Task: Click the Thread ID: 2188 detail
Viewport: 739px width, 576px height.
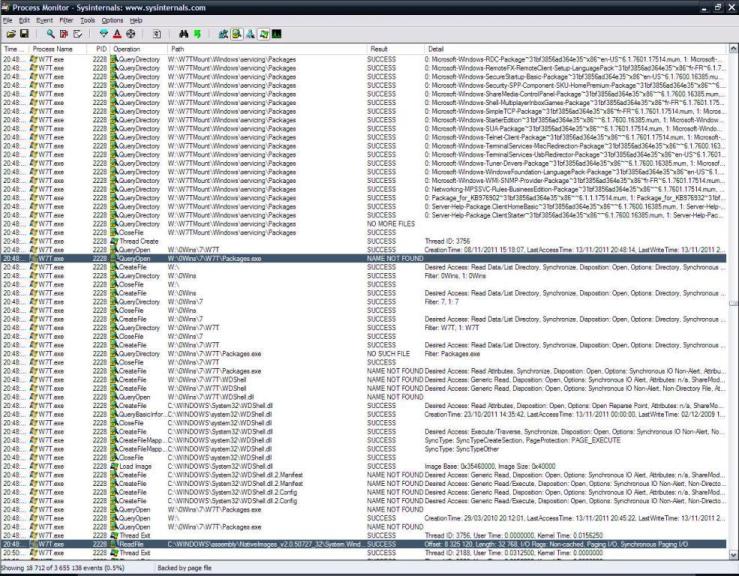Action: 514,553
